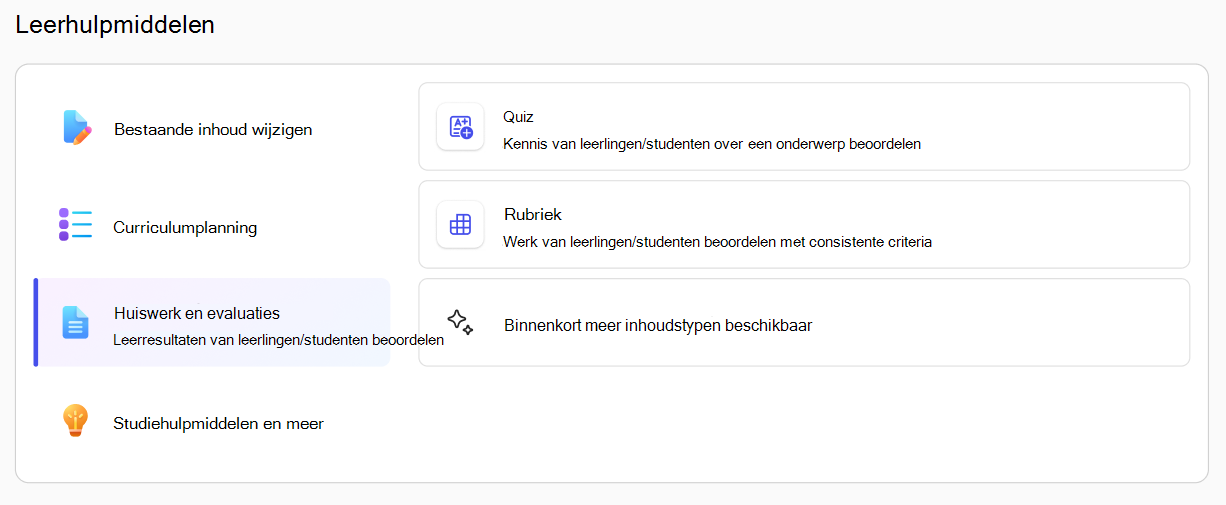Select the Huiswerk en evaluaties label
The image size is (1226, 505).
tap(197, 313)
